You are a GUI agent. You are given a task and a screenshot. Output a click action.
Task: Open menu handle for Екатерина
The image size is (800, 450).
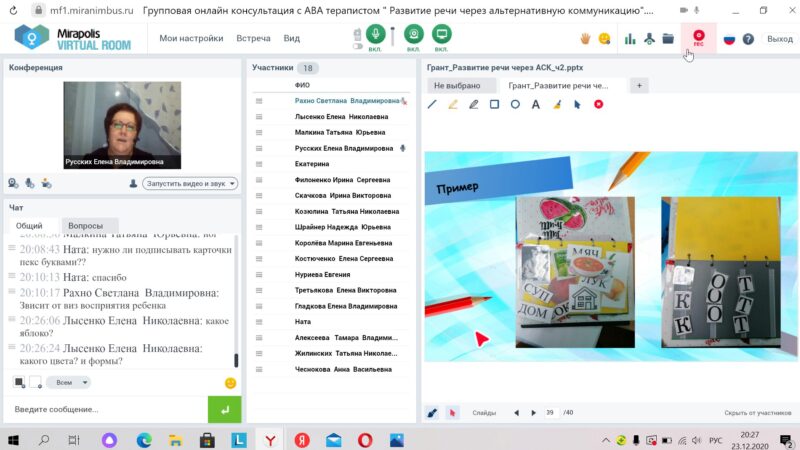point(259,164)
